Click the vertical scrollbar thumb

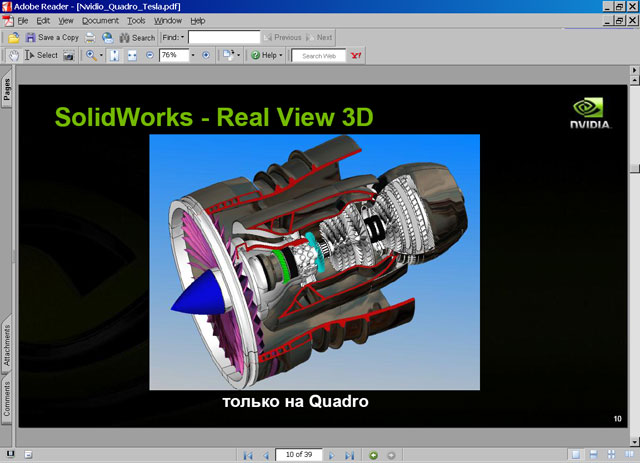tap(635, 168)
